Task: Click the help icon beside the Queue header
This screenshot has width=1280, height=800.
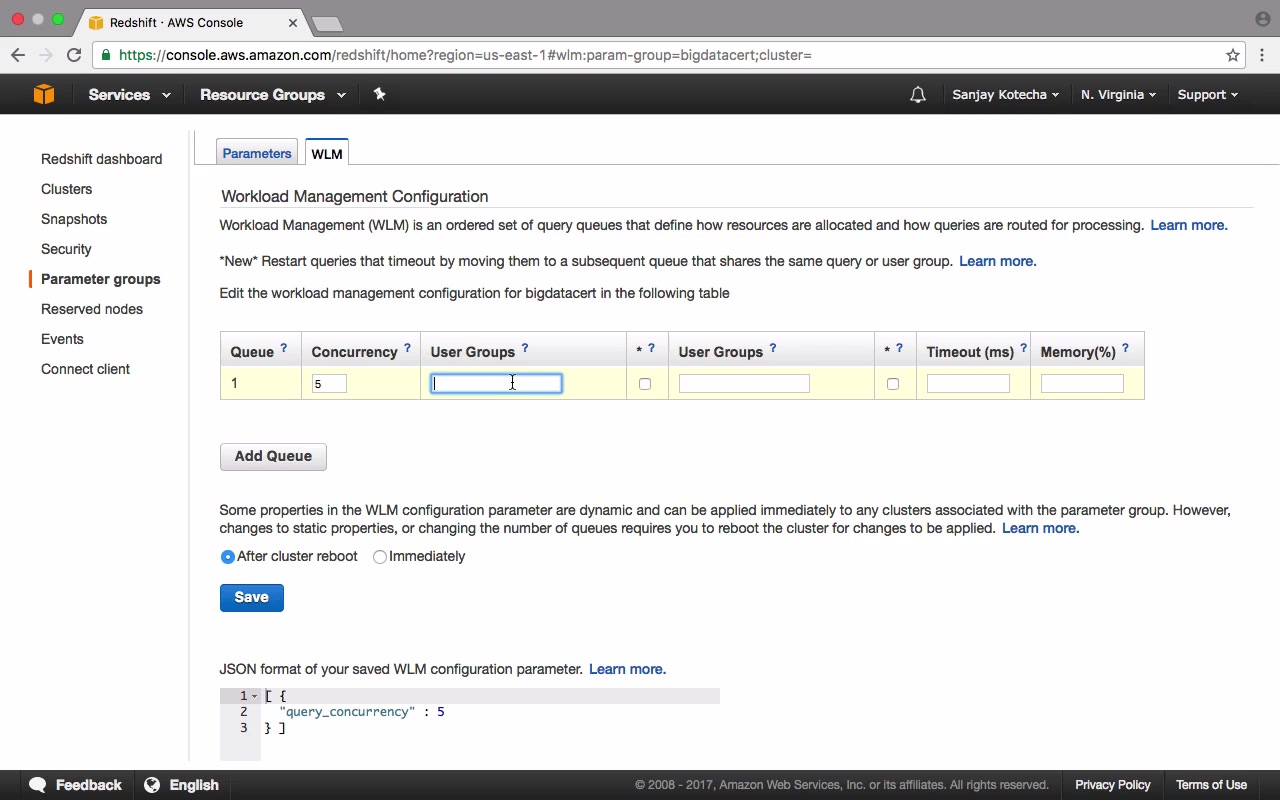Action: 283,348
